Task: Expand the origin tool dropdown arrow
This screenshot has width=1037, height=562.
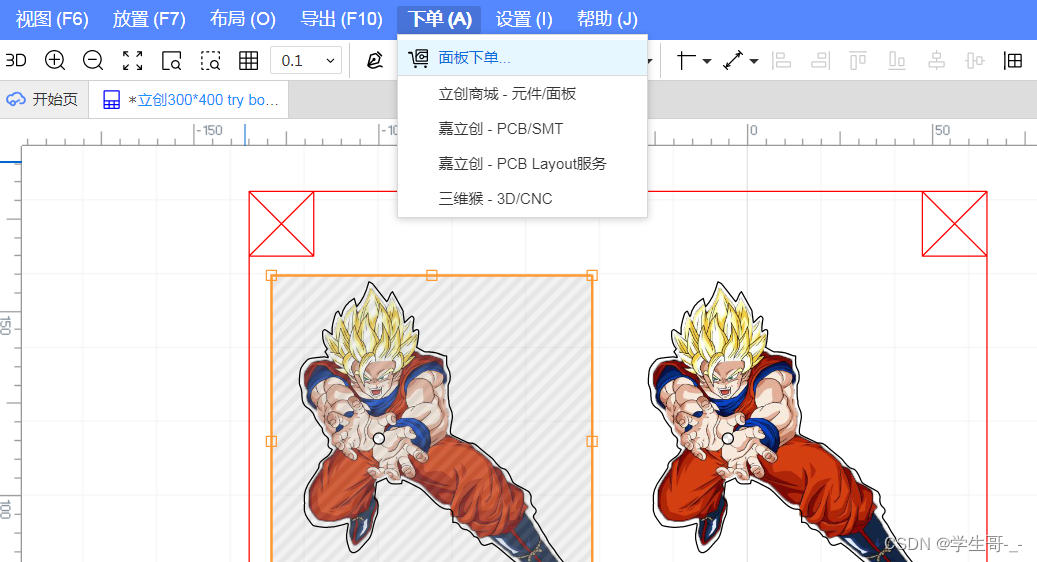Action: coord(706,61)
